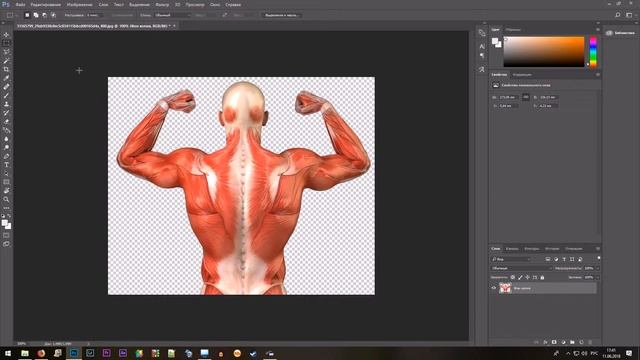Select the Lasso tool

tap(6, 52)
